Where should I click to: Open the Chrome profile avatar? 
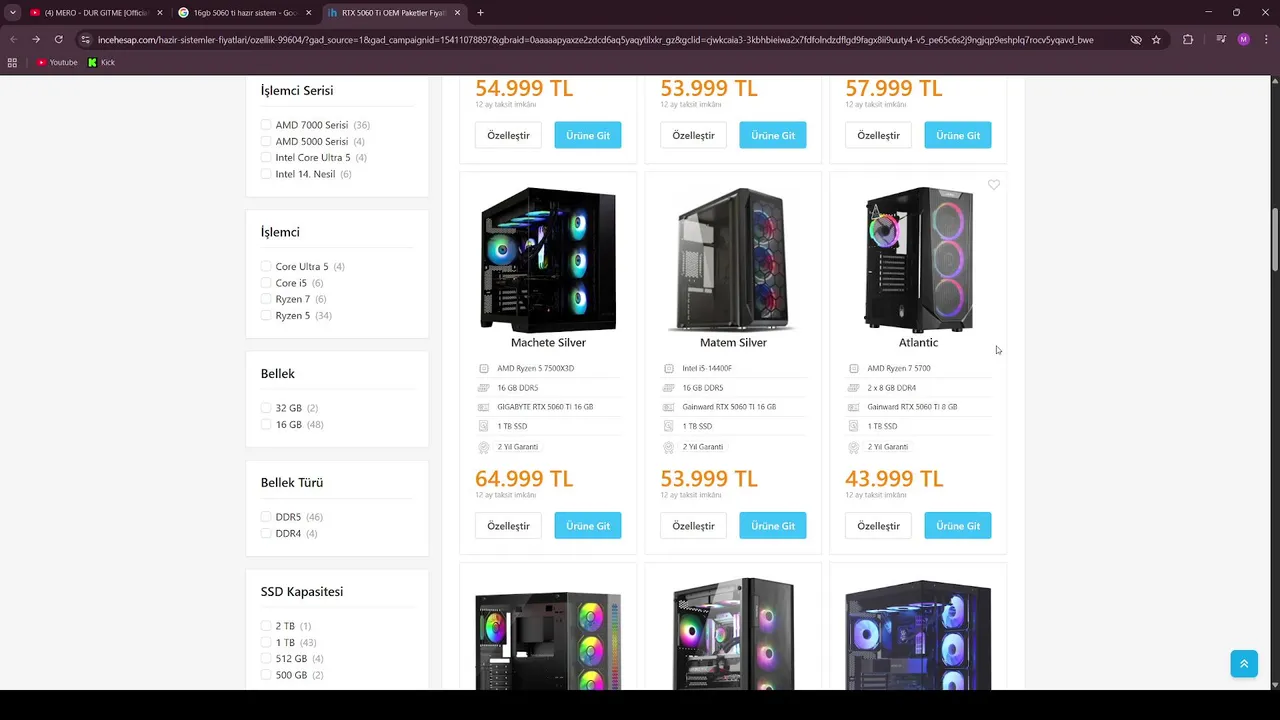(x=1243, y=39)
